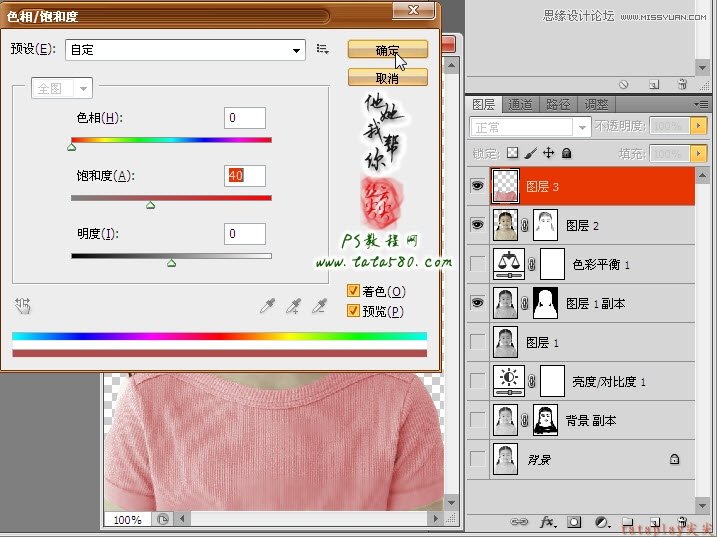Pick the add-to-sample eyedropper
Image resolution: width=717 pixels, height=537 pixels.
294,306
